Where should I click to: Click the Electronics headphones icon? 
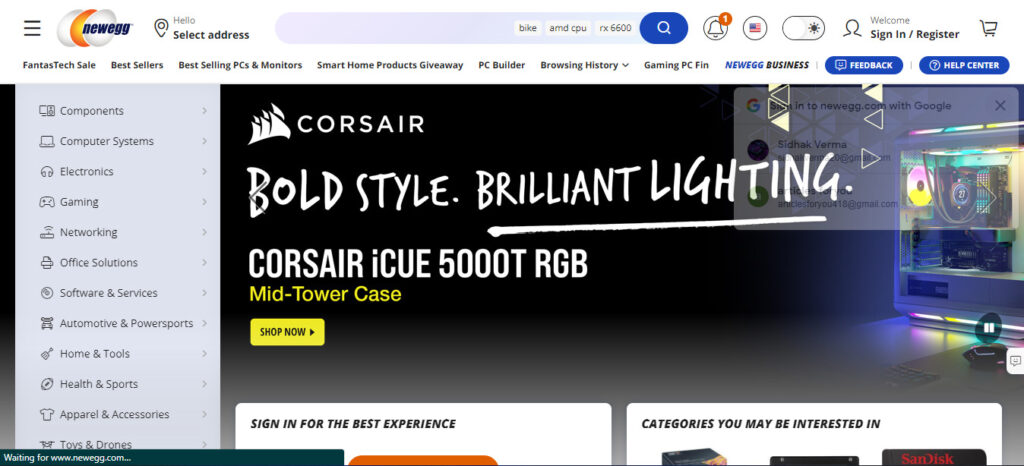point(47,172)
